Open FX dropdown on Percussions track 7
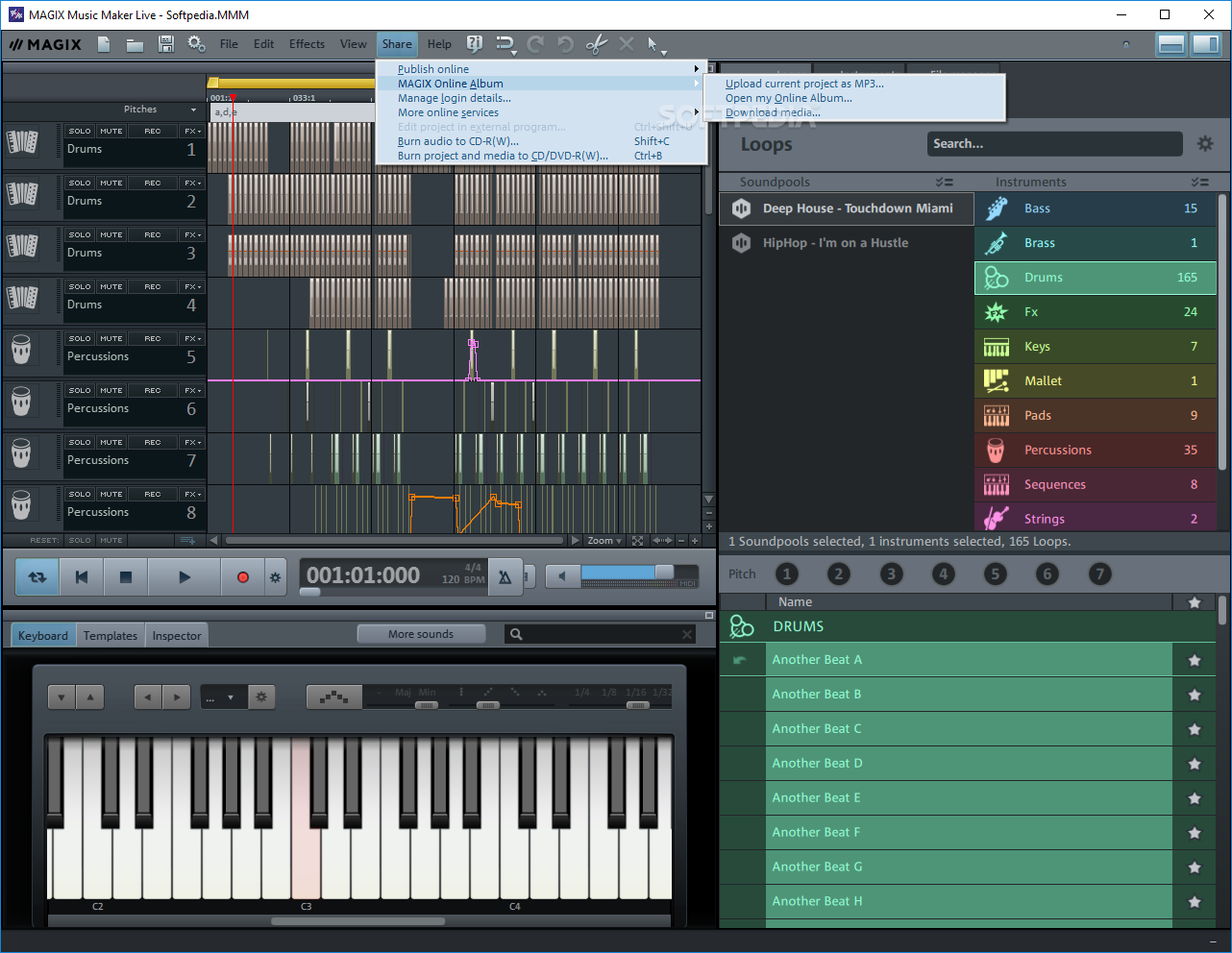1232x953 pixels. pos(192,443)
